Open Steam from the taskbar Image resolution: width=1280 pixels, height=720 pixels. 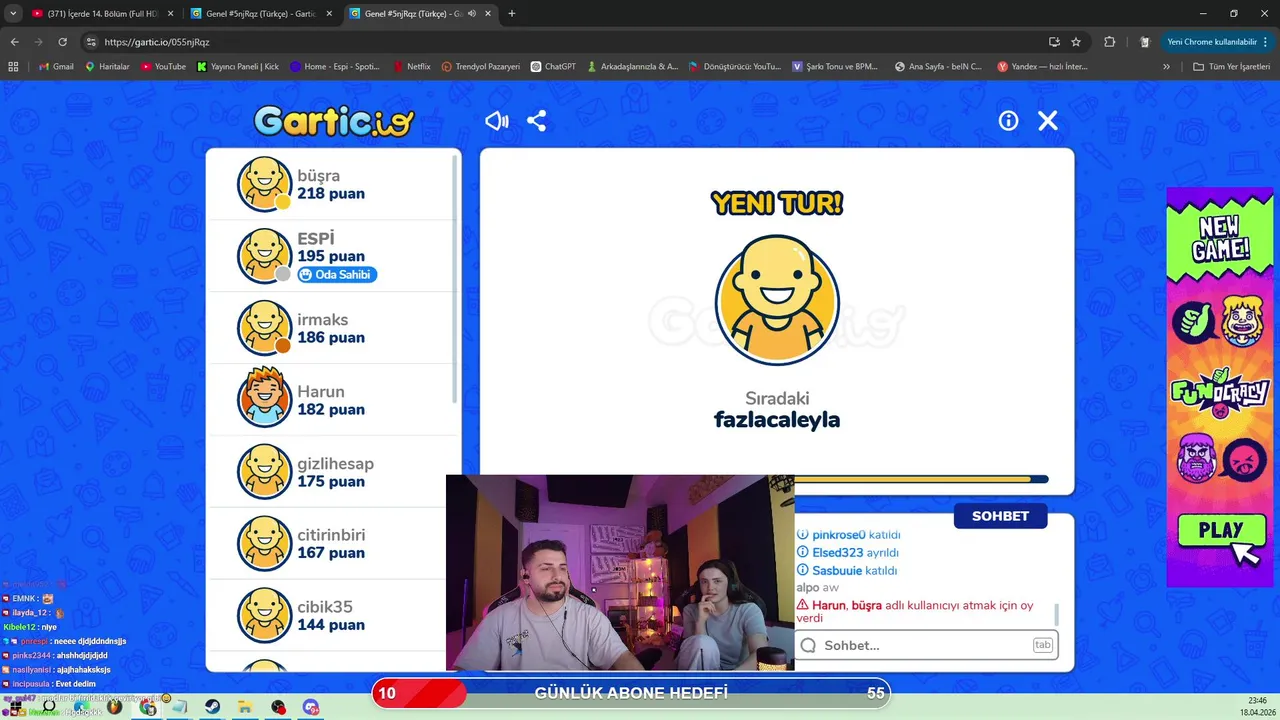(213, 707)
